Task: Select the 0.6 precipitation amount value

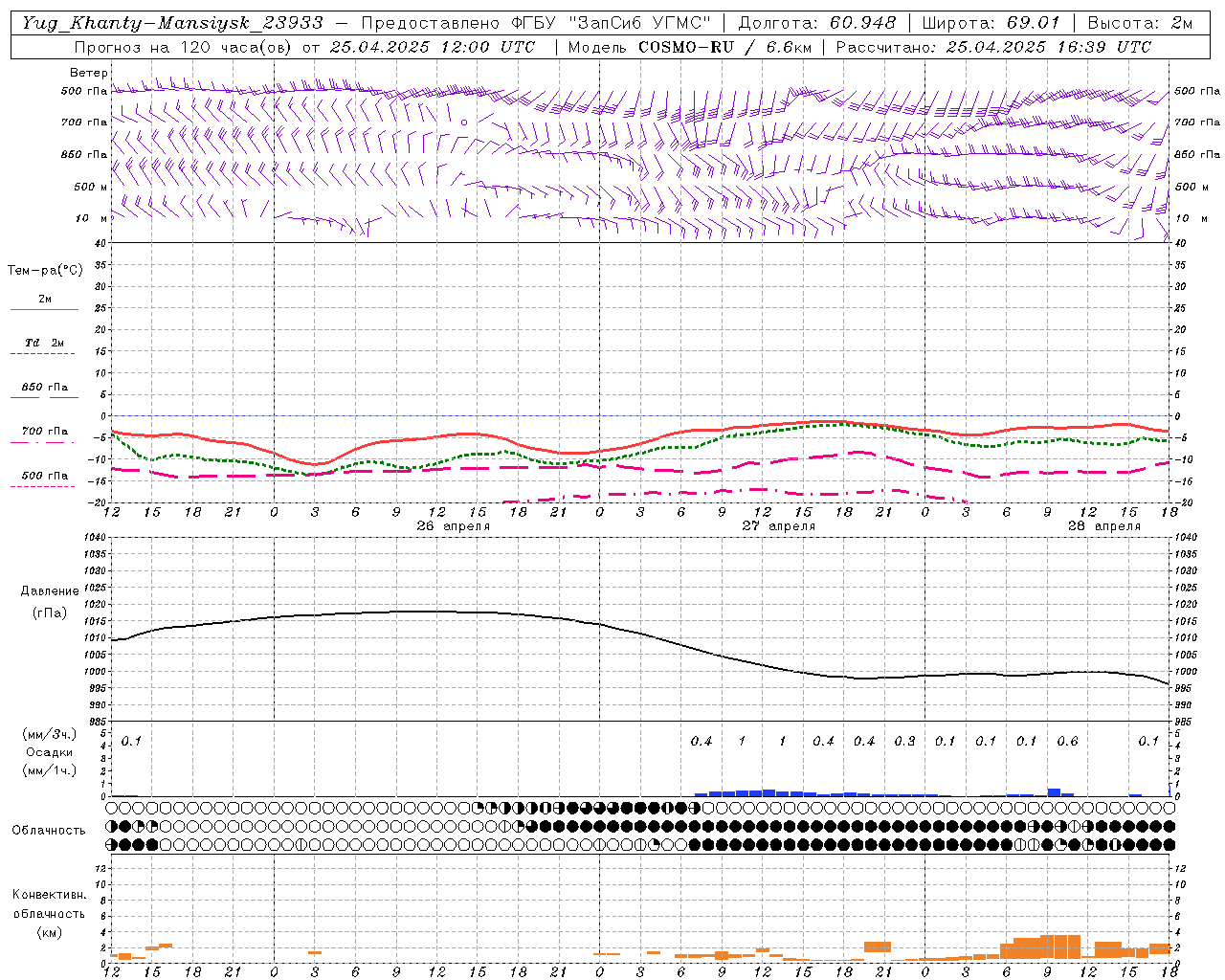Action: click(1067, 742)
